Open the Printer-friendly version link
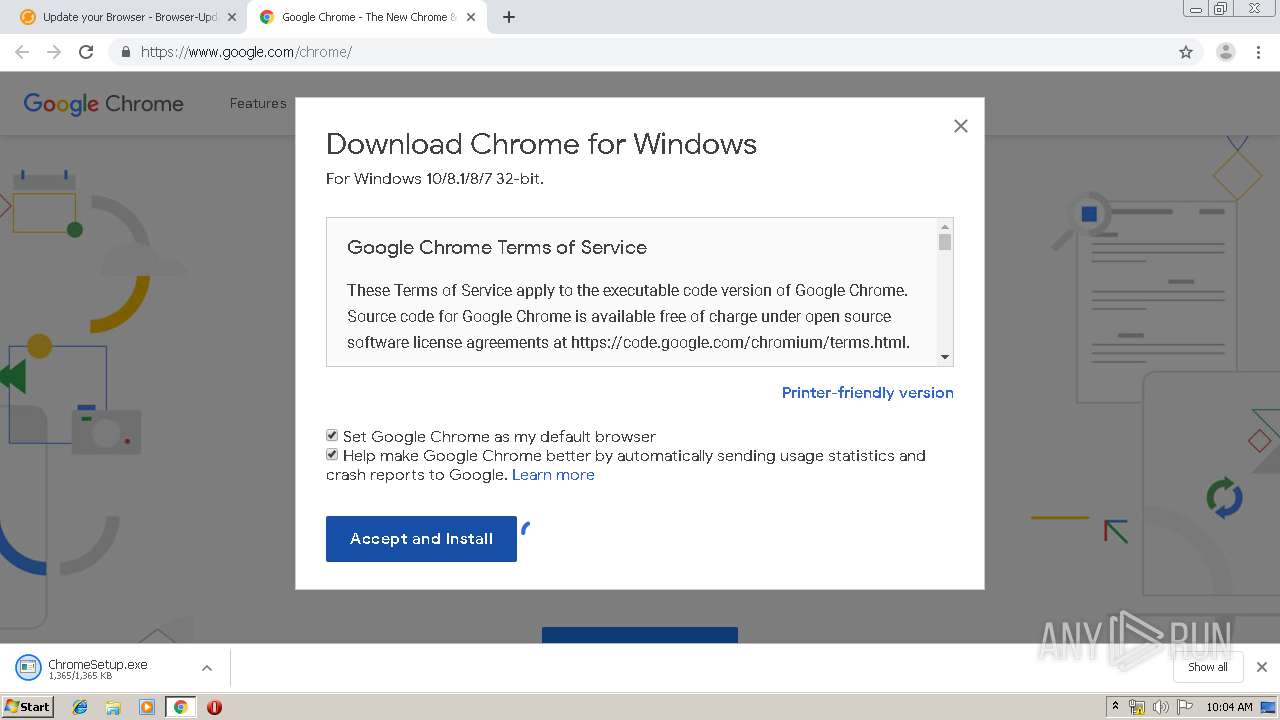1280x720 pixels. pos(867,393)
